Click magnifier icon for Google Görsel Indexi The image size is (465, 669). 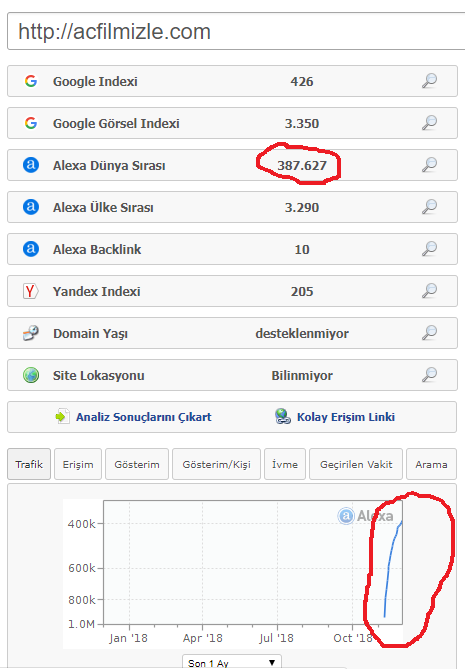[430, 122]
